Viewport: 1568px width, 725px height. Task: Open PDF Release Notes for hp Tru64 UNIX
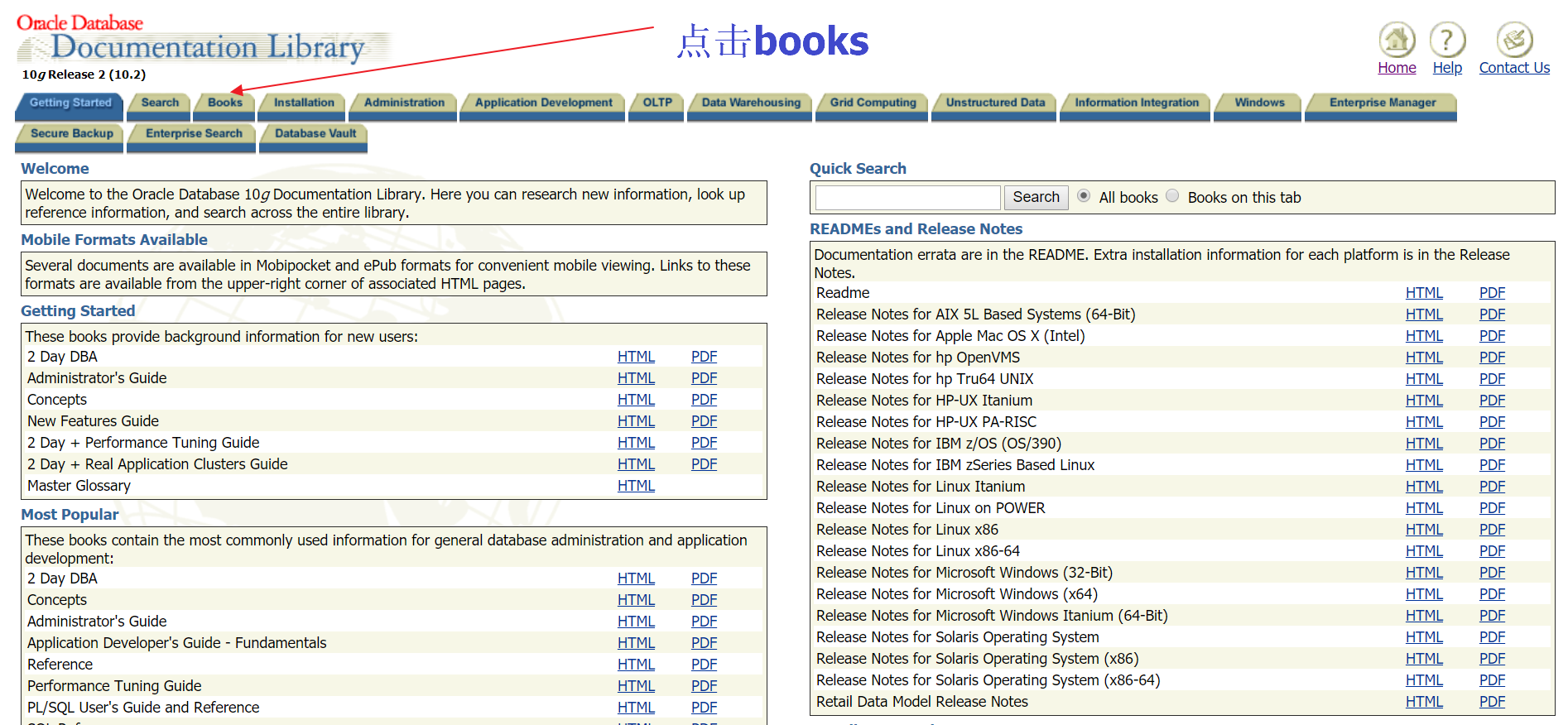coord(1492,379)
